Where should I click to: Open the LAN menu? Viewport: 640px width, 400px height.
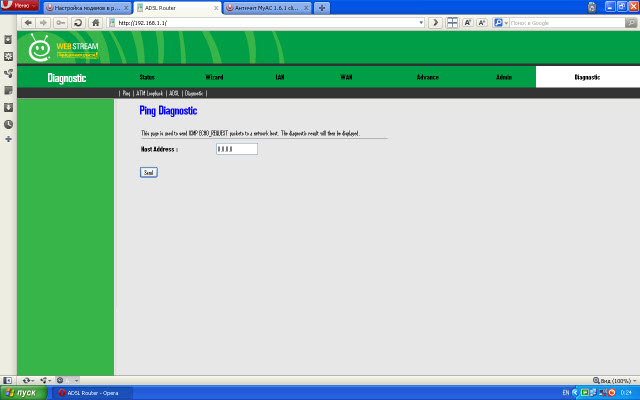coord(280,77)
